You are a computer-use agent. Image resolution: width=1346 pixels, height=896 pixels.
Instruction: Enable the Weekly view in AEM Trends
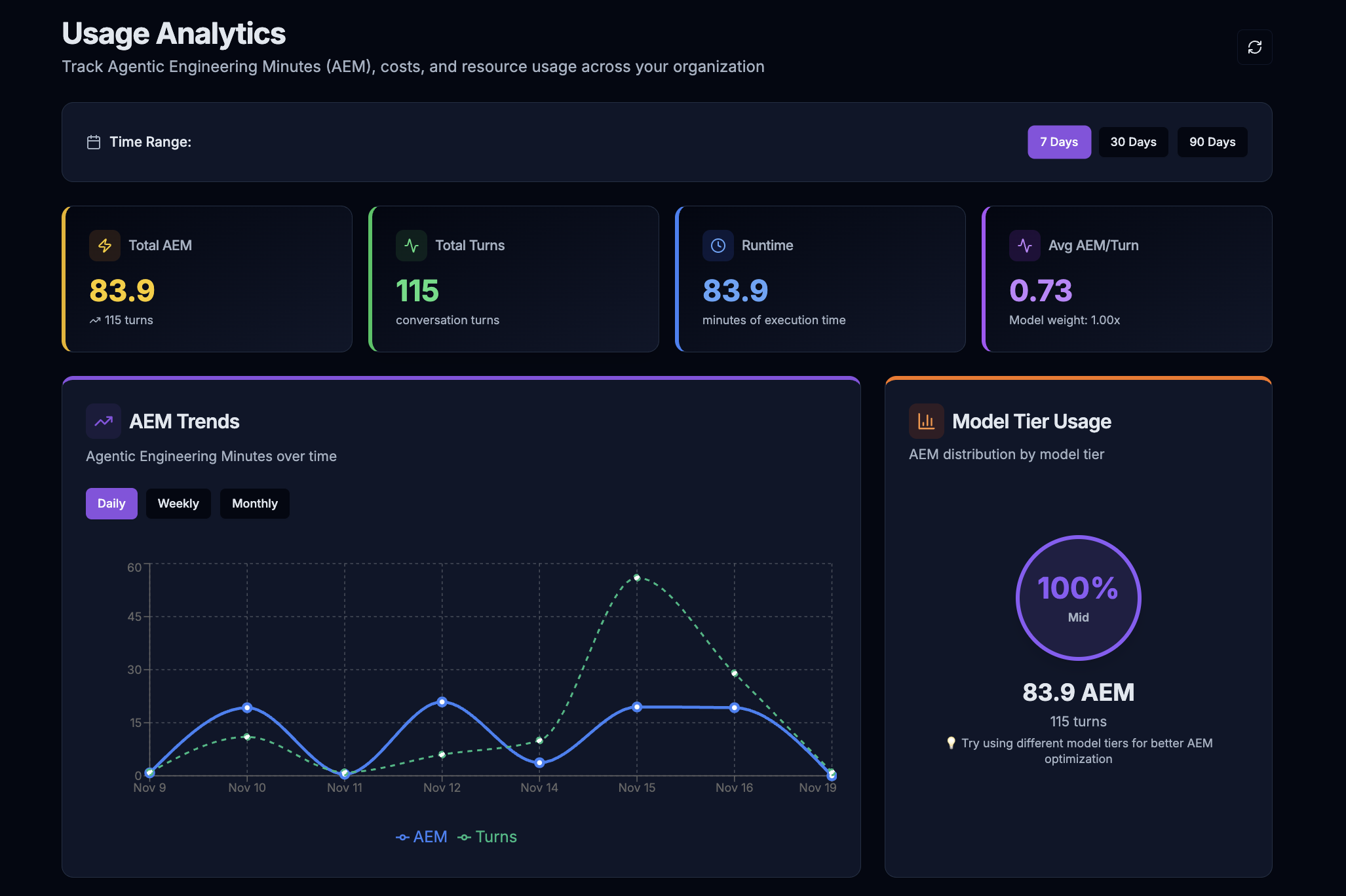178,503
